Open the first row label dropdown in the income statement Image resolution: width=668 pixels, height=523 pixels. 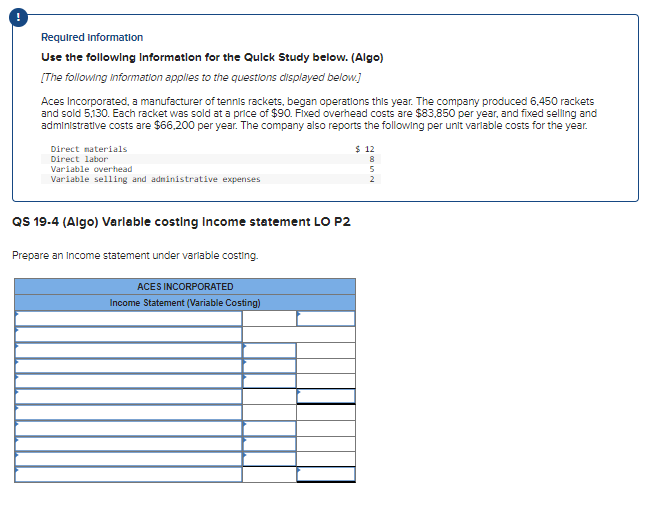pyautogui.click(x=129, y=319)
